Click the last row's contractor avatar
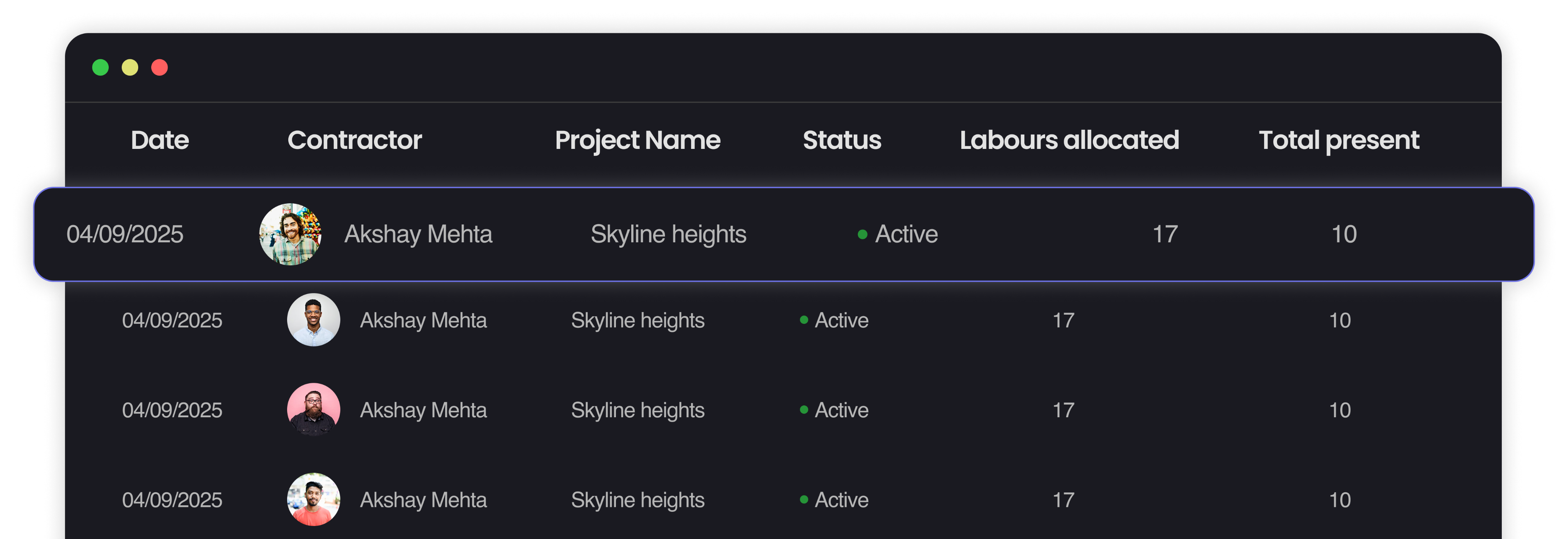Screen dimensions: 1568x539 point(313,499)
